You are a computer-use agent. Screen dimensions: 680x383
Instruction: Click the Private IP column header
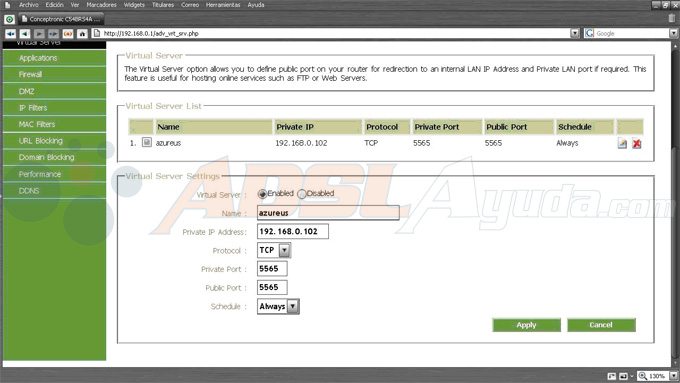[318, 127]
